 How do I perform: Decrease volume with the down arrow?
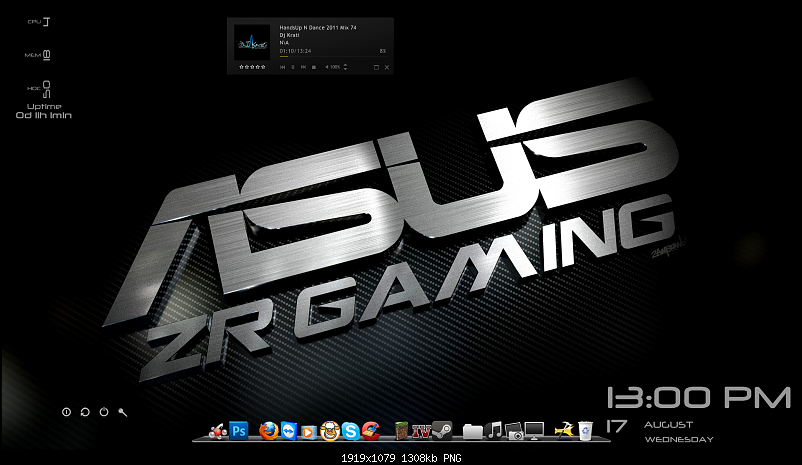[x=345, y=69]
